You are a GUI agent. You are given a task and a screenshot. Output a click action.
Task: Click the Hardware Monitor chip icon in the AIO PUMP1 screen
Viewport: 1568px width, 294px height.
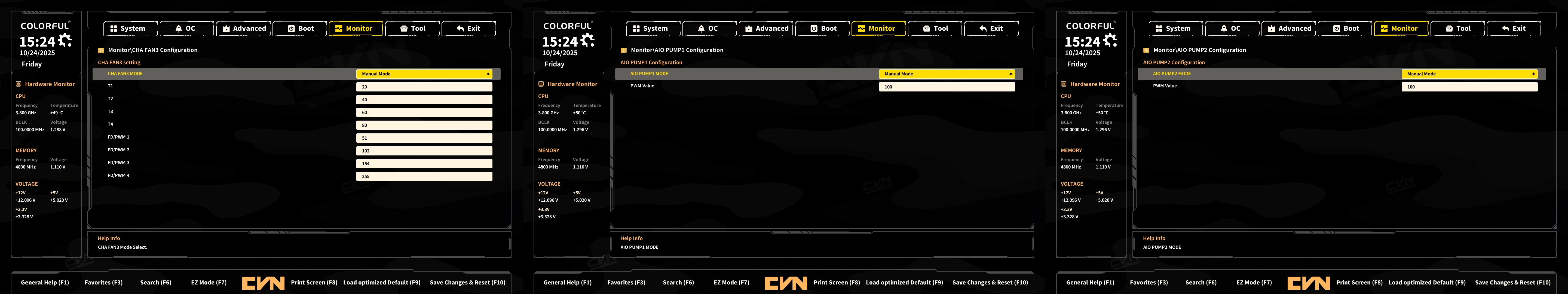coord(541,84)
